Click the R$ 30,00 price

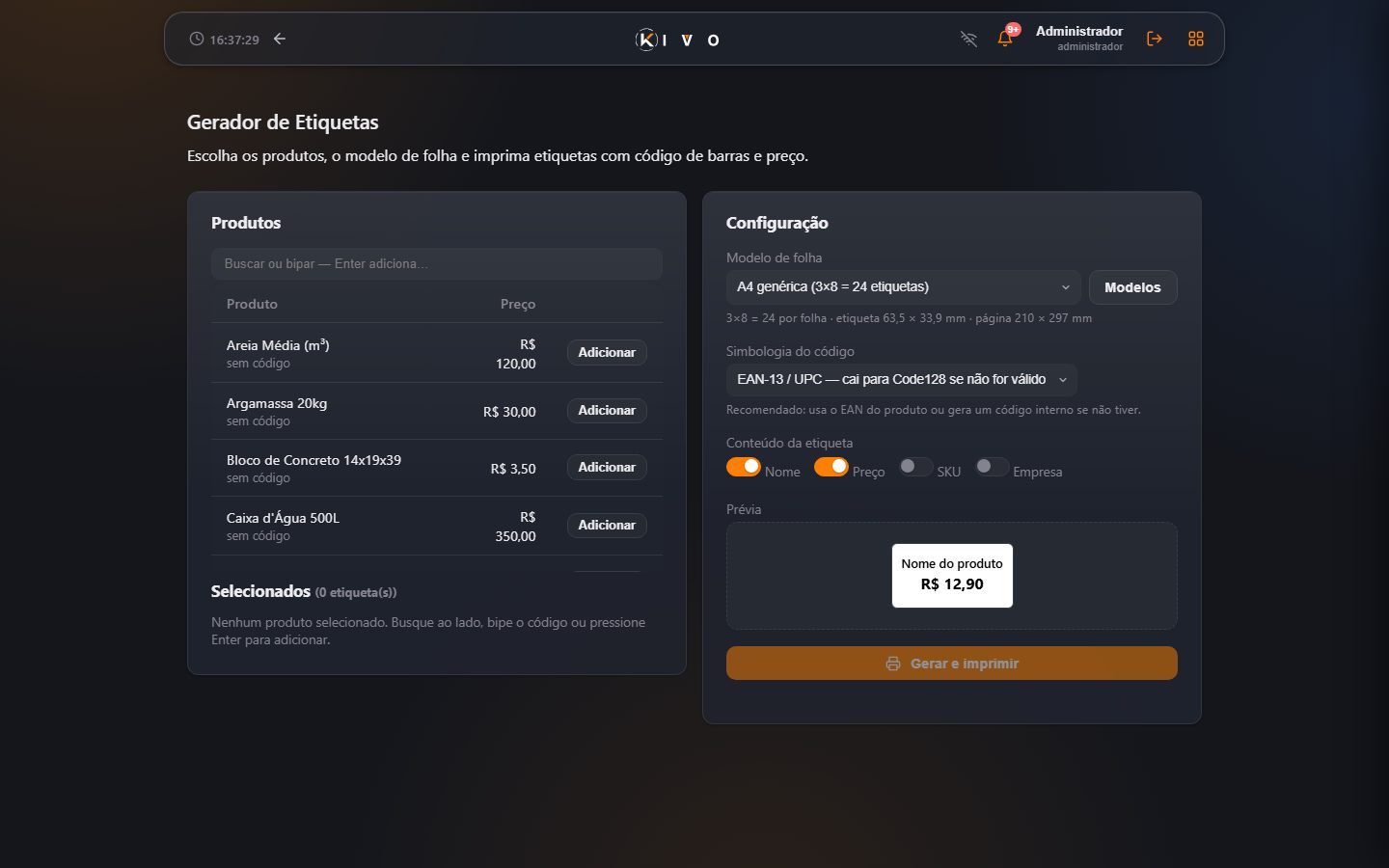click(509, 412)
